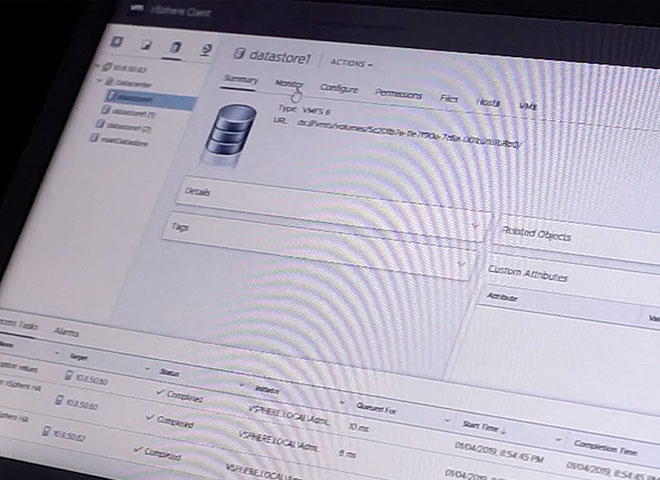
Task: Click the vsanDatastore row icon
Action: pos(94,138)
